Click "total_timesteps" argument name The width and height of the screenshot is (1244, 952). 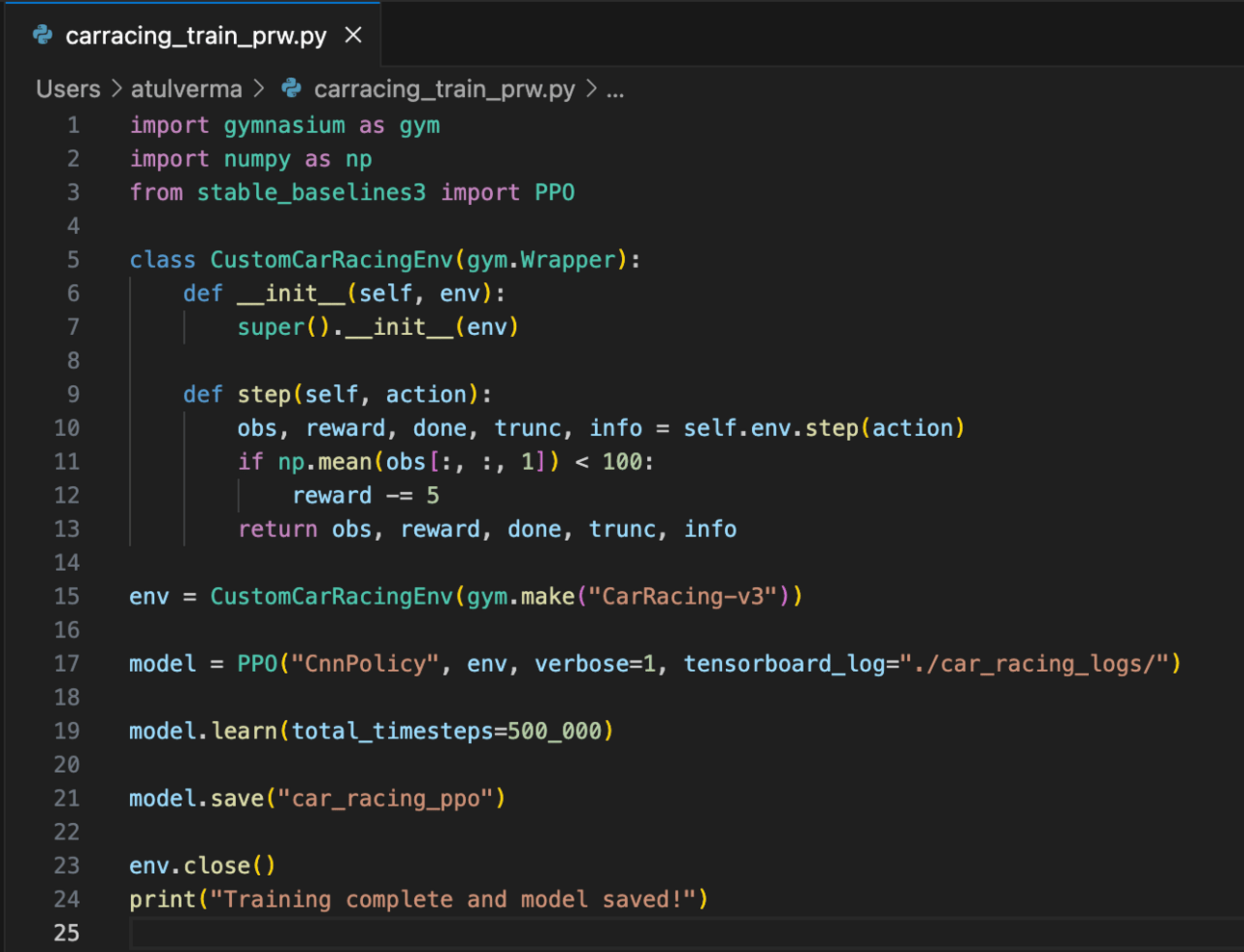tap(392, 733)
